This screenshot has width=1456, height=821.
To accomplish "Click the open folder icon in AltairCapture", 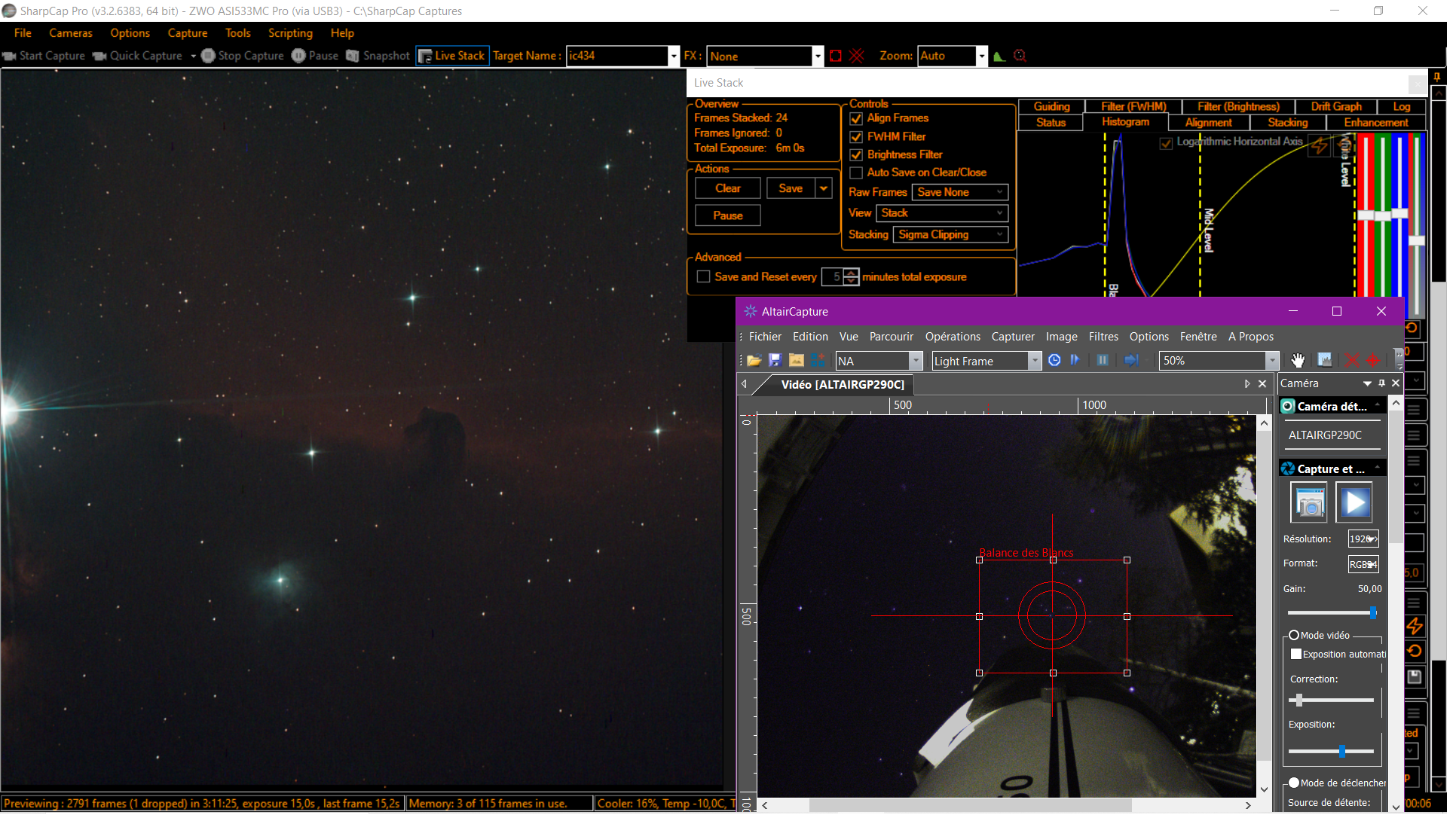I will pos(754,361).
